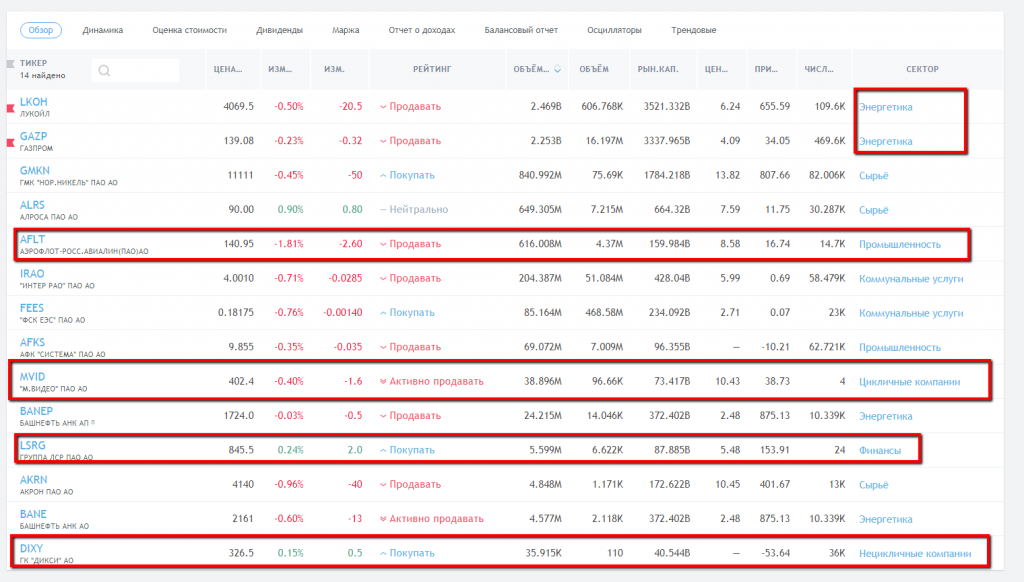Open the GMKN ticker link
1024x582 pixels.
(35, 170)
